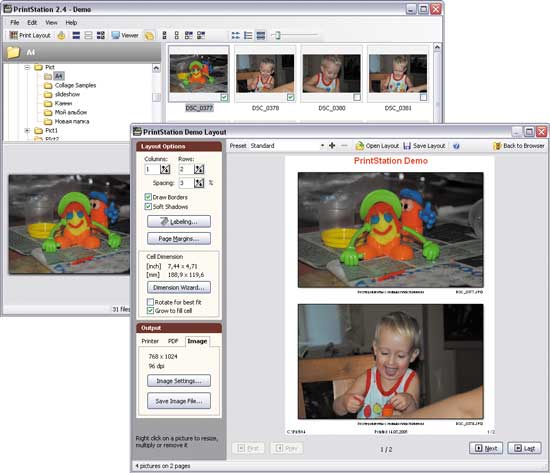The height and width of the screenshot is (473, 550).
Task: Open the Preset Standard dropdown
Action: [x=322, y=146]
